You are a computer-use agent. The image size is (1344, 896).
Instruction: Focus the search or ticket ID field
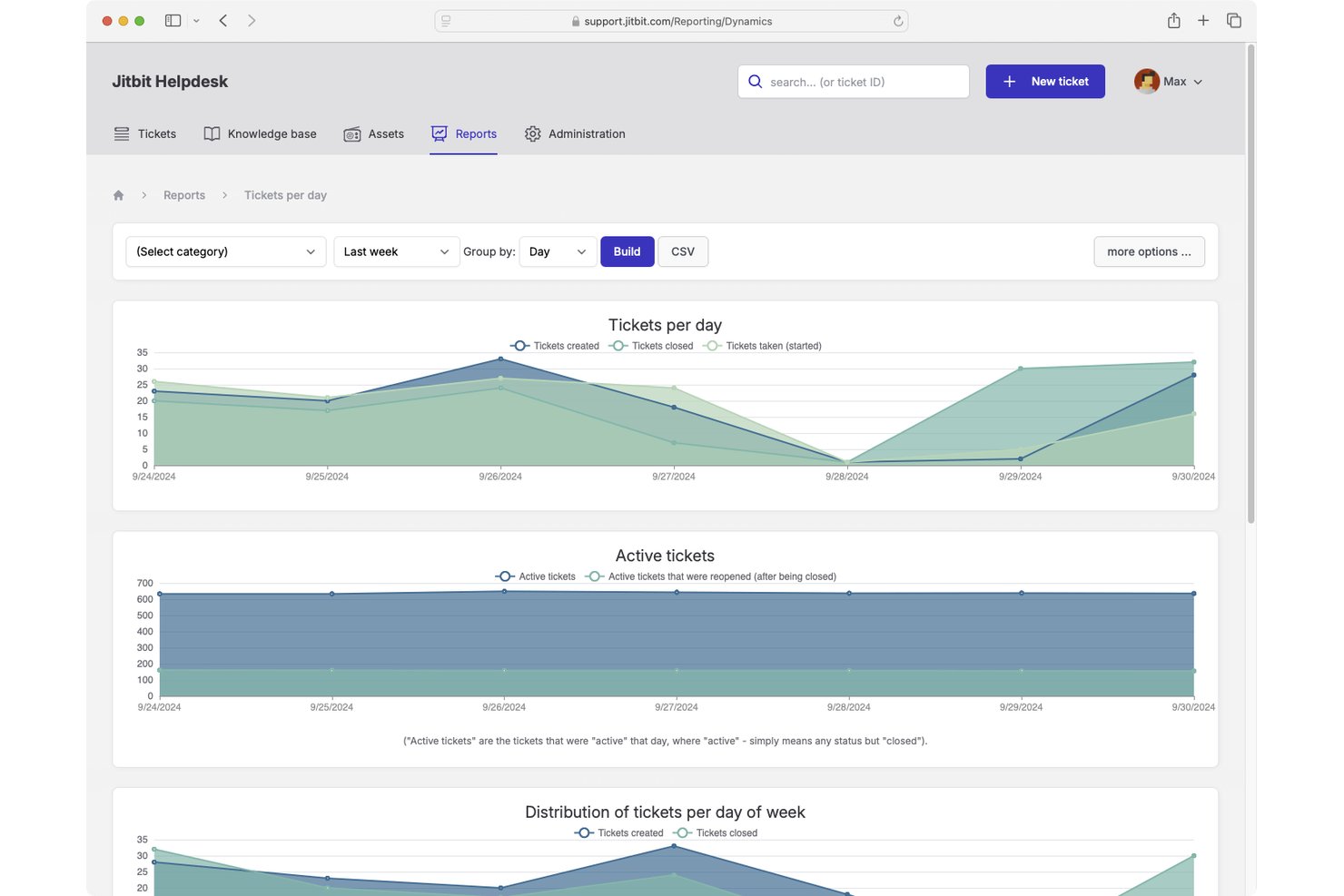pos(854,82)
